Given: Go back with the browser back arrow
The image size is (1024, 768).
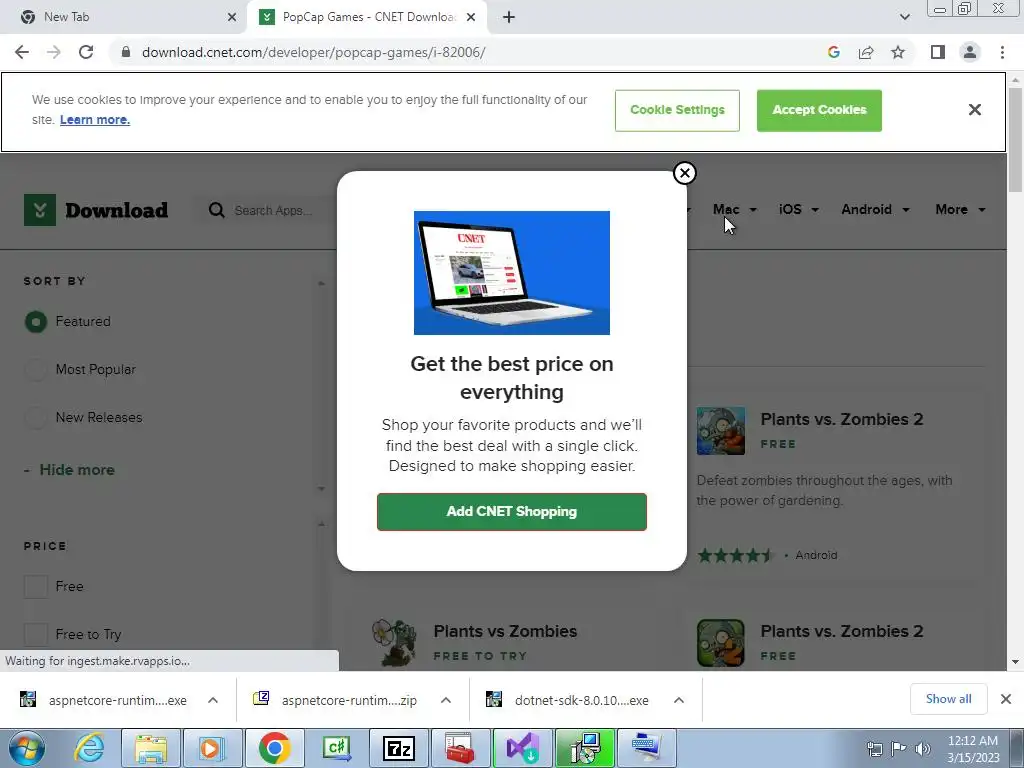Looking at the screenshot, I should (22, 52).
